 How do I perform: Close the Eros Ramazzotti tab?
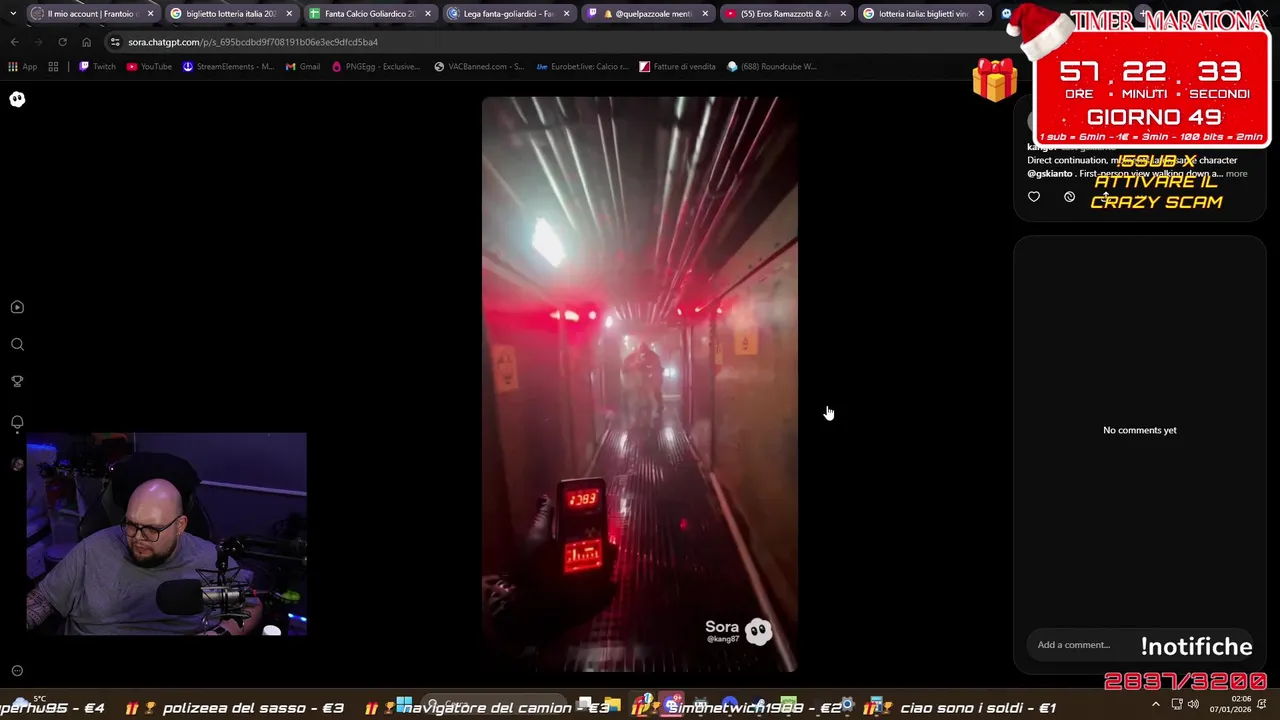[x=843, y=14]
